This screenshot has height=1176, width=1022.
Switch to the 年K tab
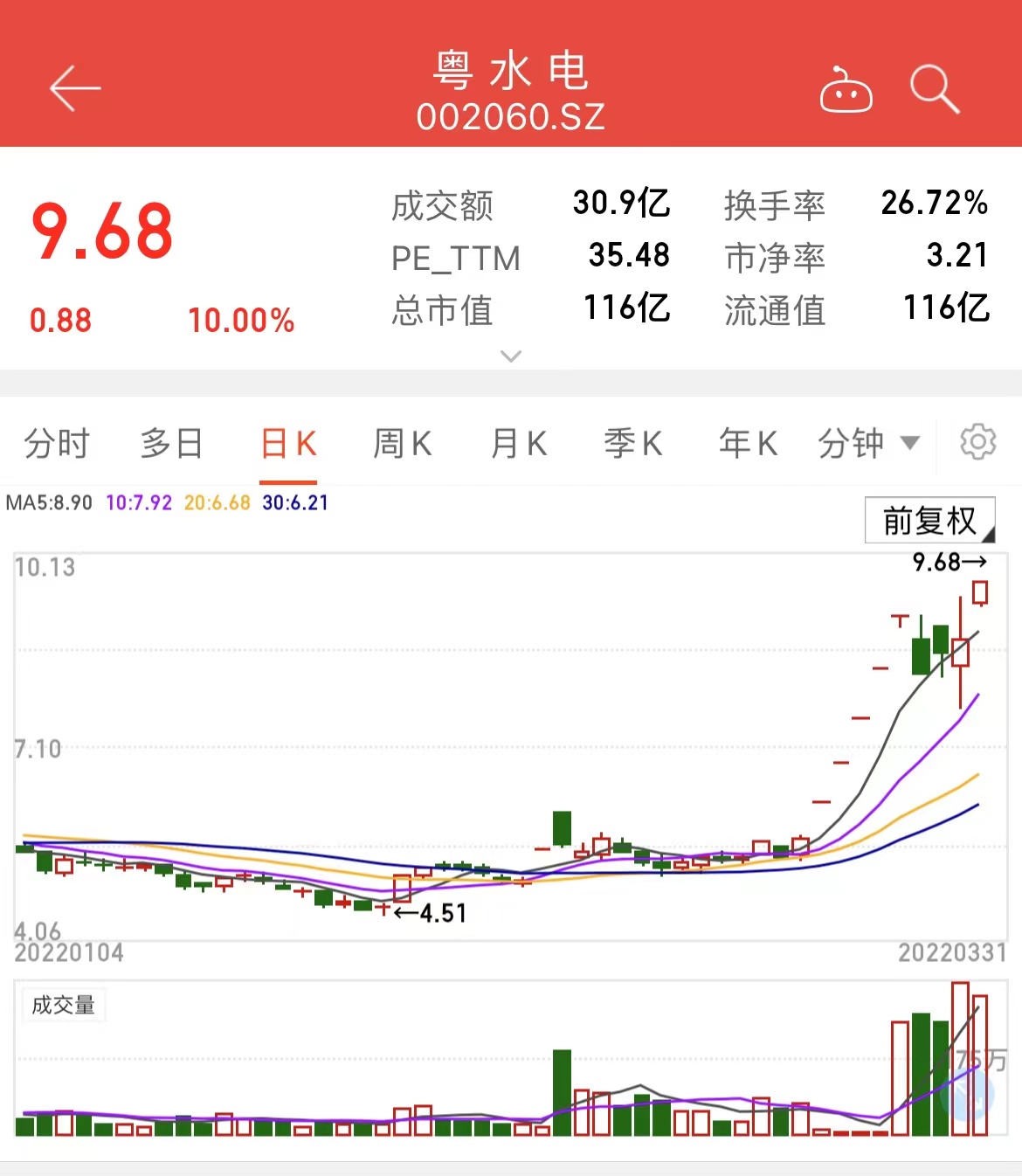pos(748,444)
